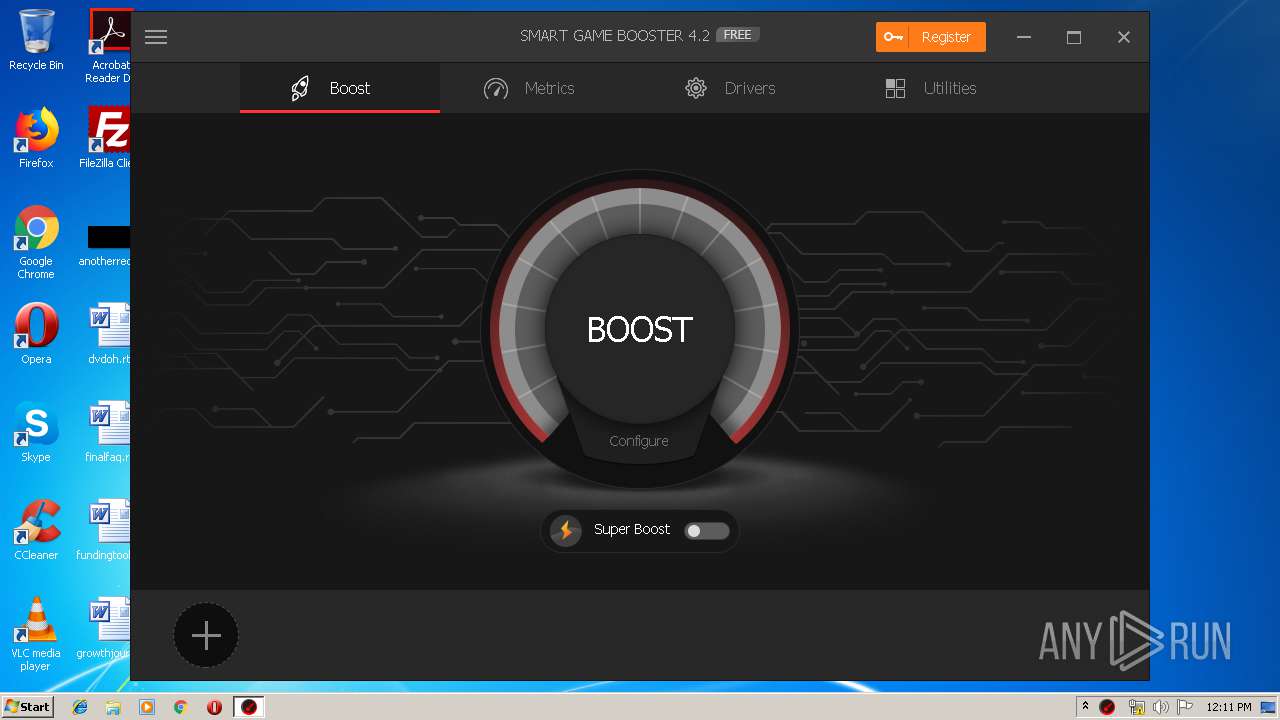Open the Metrics tab
Image resolution: width=1280 pixels, height=720 pixels.
point(529,88)
